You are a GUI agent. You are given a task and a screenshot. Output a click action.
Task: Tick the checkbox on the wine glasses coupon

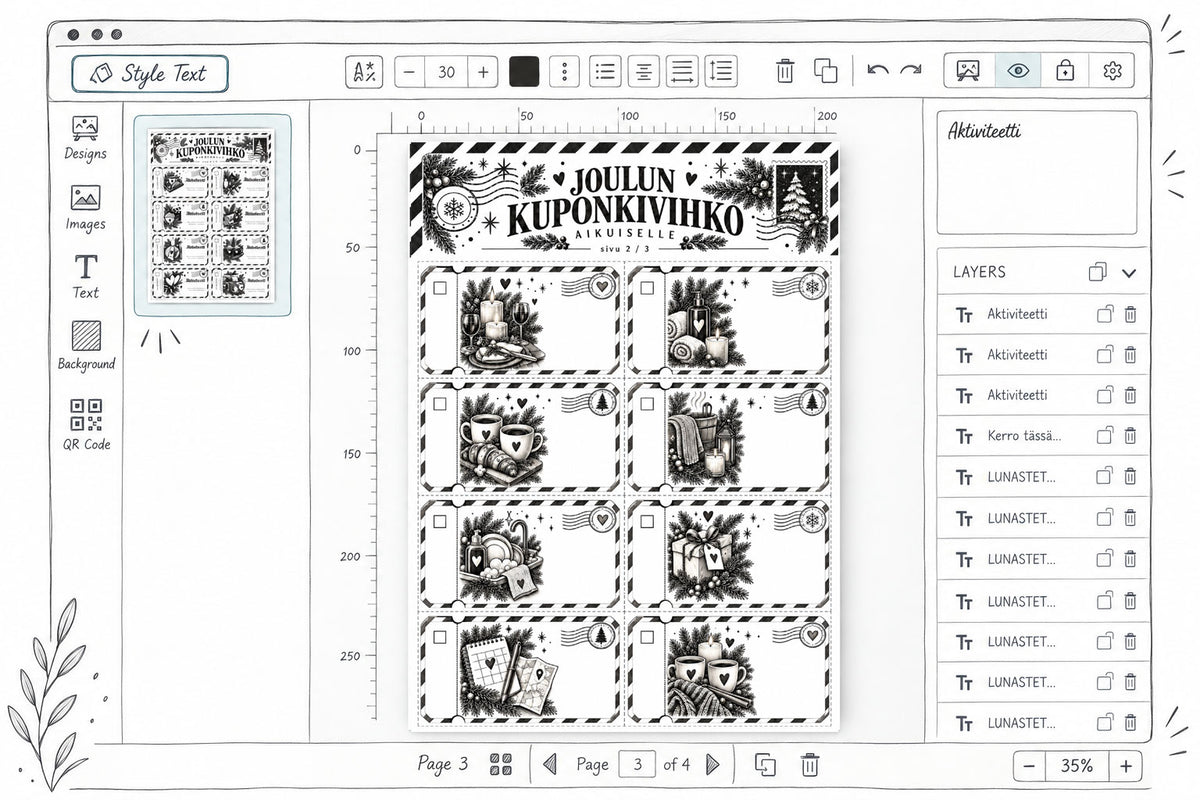[441, 288]
